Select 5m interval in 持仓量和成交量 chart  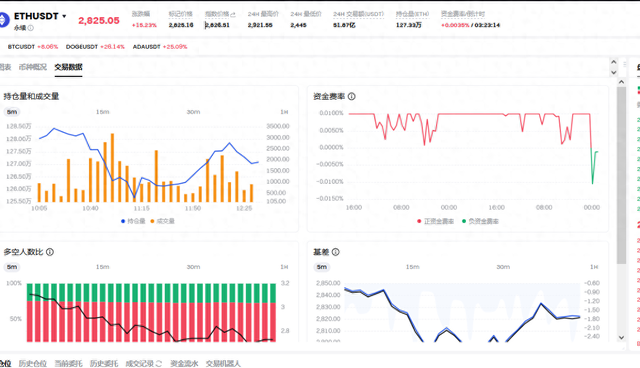click(x=12, y=112)
